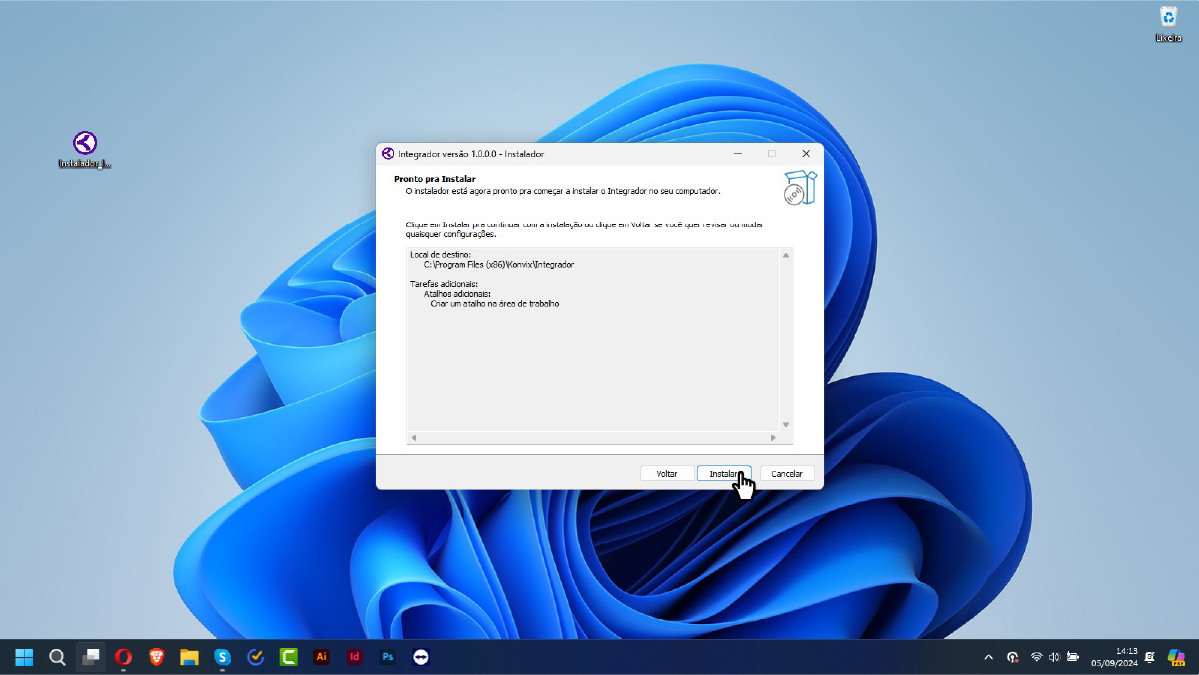This screenshot has height=675, width=1199.
Task: Click the horizontal scroll right arrow
Action: [773, 438]
